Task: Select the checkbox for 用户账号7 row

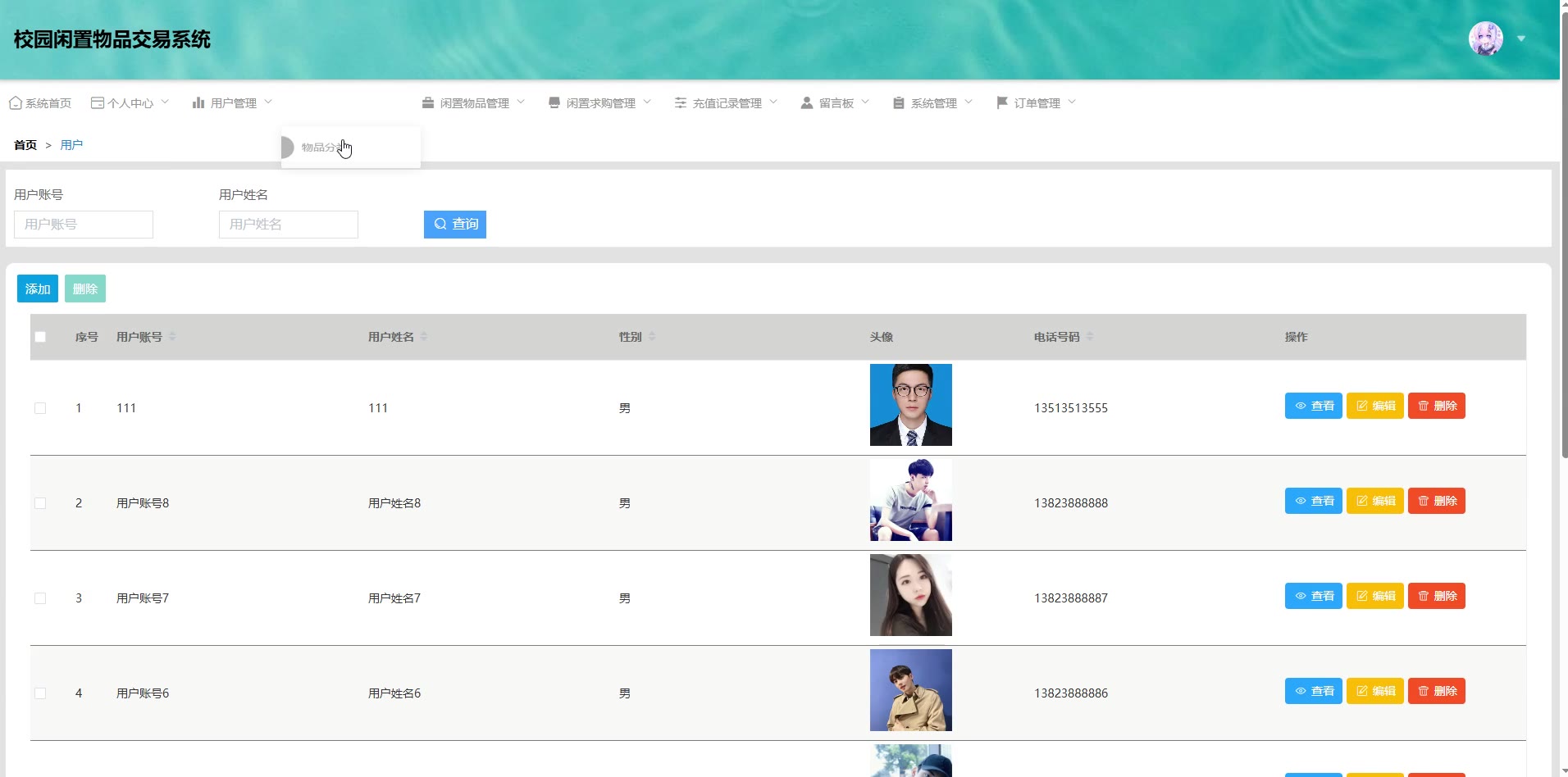Action: click(x=40, y=598)
